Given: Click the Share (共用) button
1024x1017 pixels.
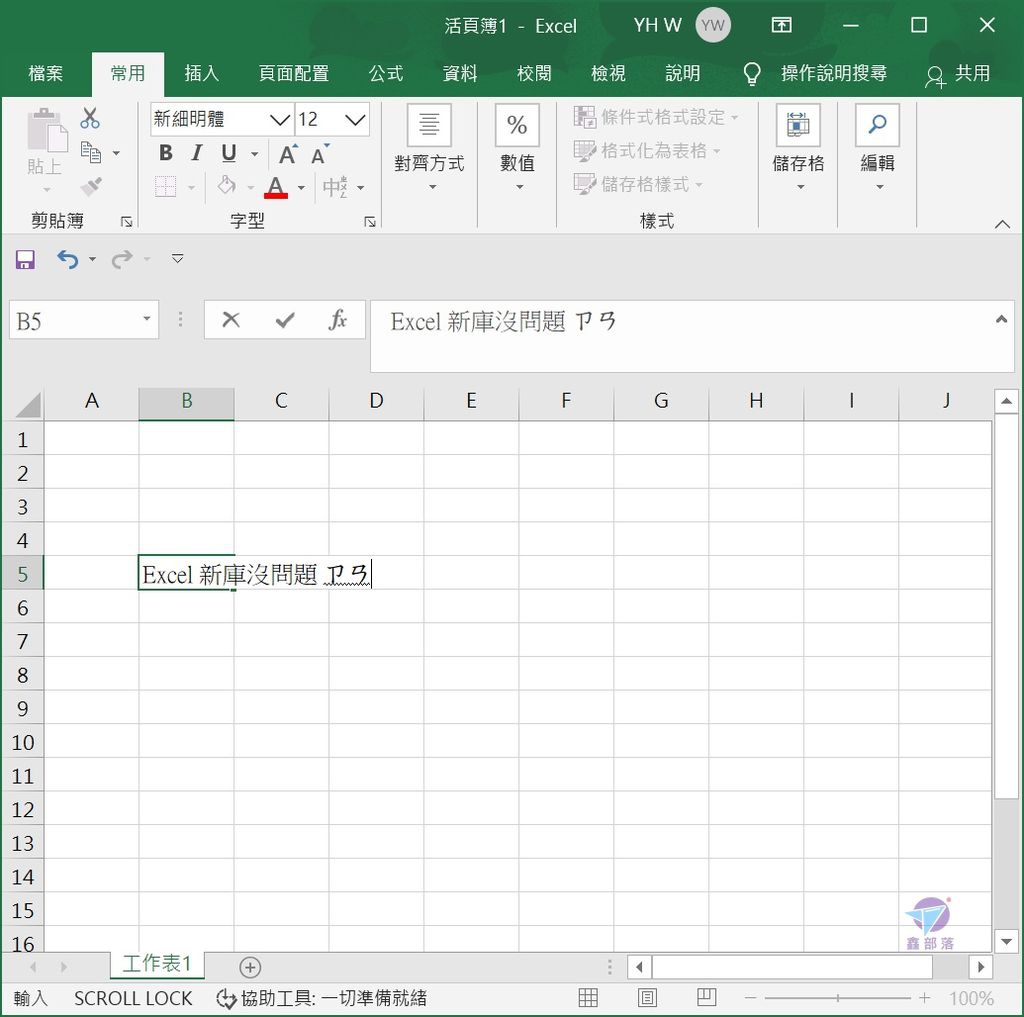Looking at the screenshot, I should click(x=958, y=74).
